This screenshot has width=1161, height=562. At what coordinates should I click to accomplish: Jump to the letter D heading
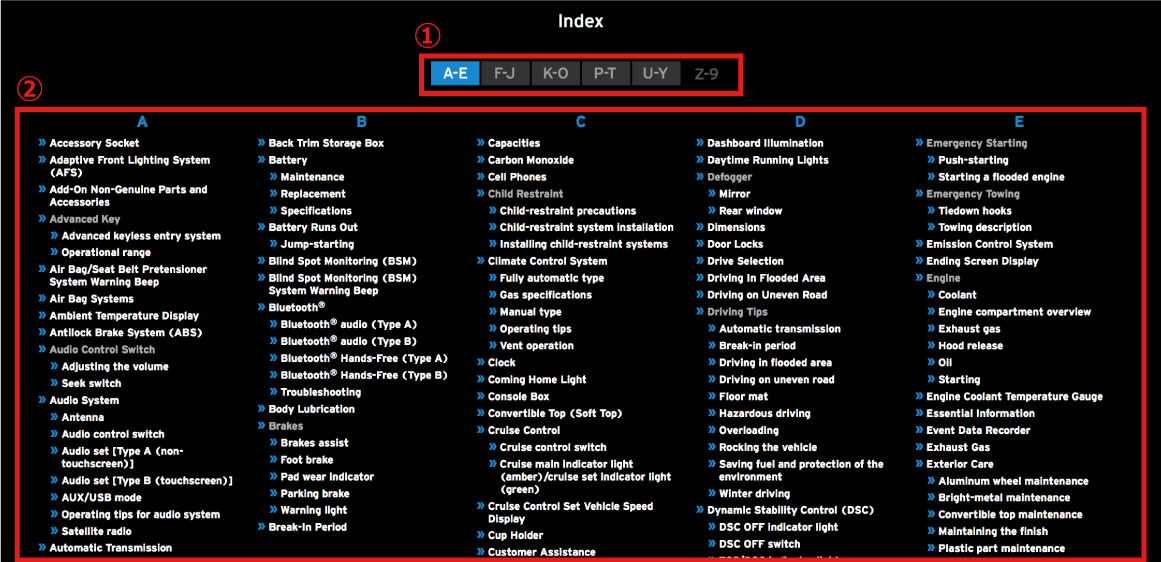[x=800, y=122]
